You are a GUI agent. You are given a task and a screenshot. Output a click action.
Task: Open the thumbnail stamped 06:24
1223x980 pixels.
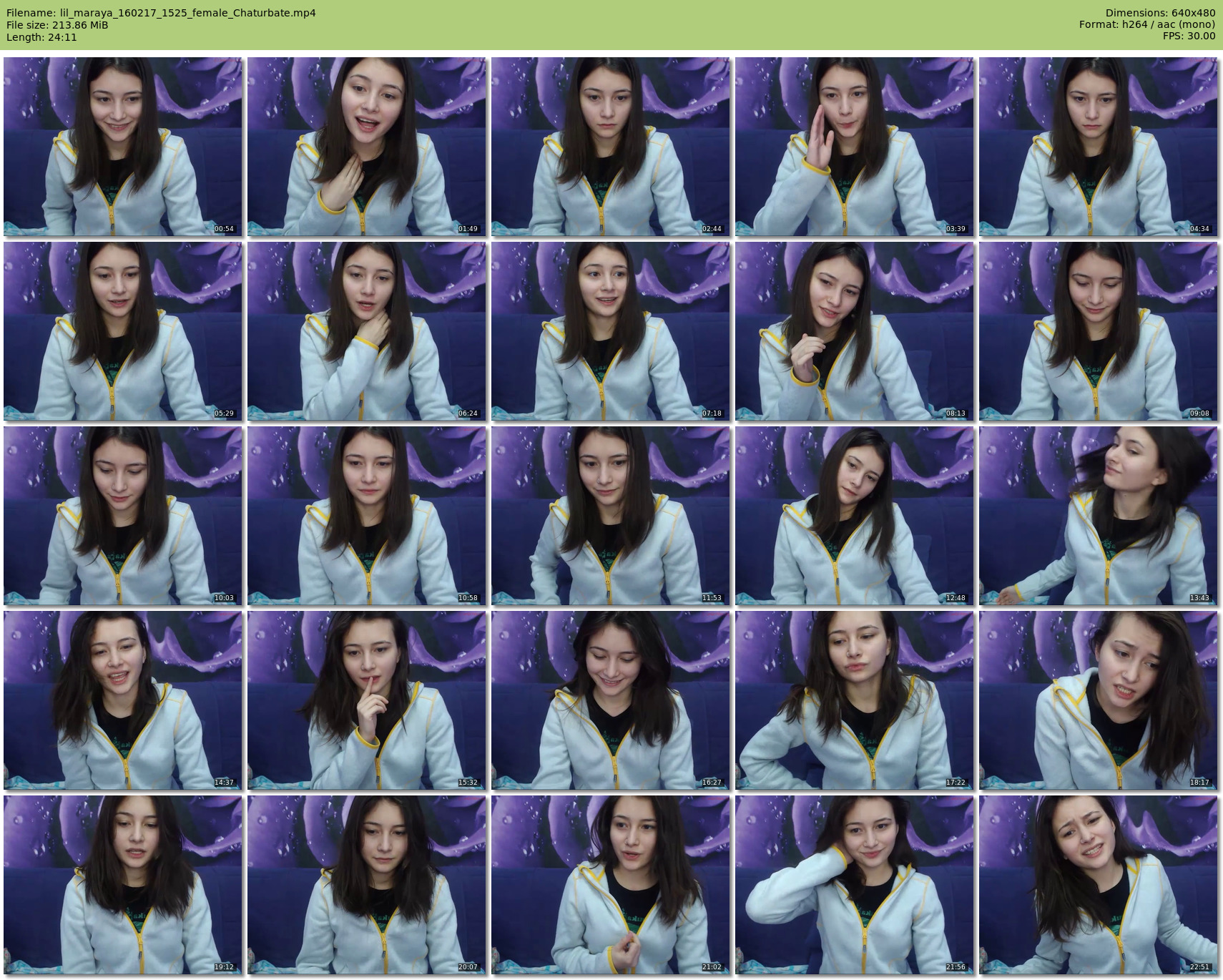coord(366,331)
